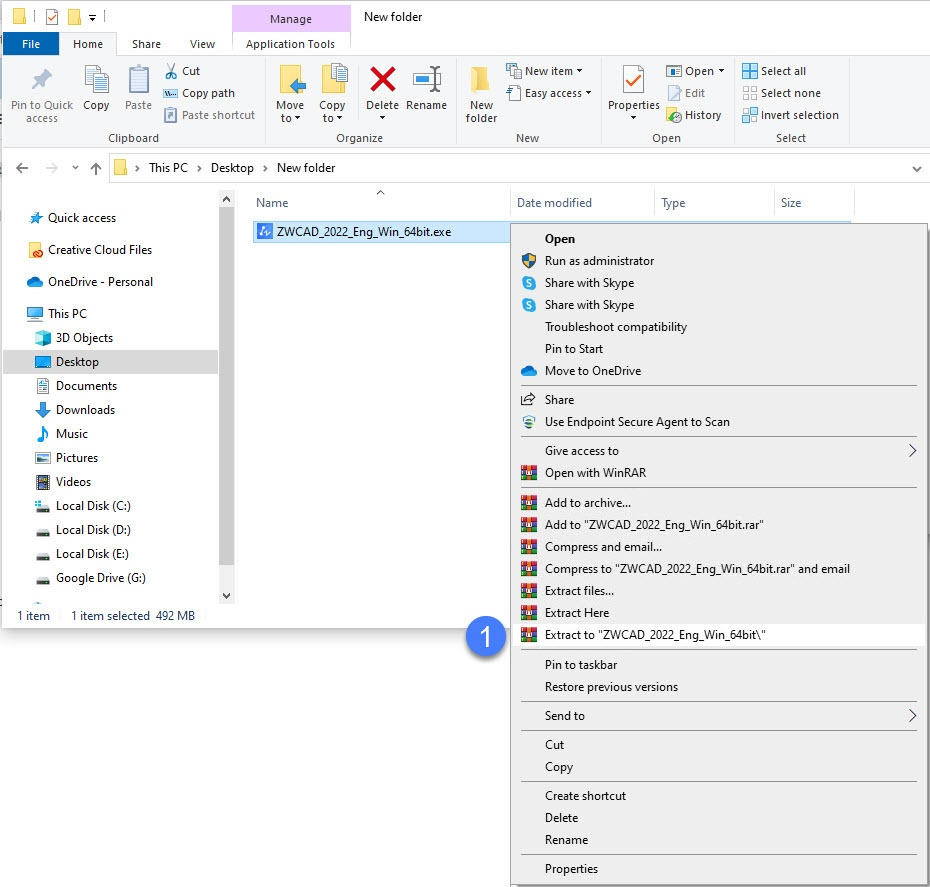Select Troubleshoot compatibility menu entry

(x=719, y=327)
